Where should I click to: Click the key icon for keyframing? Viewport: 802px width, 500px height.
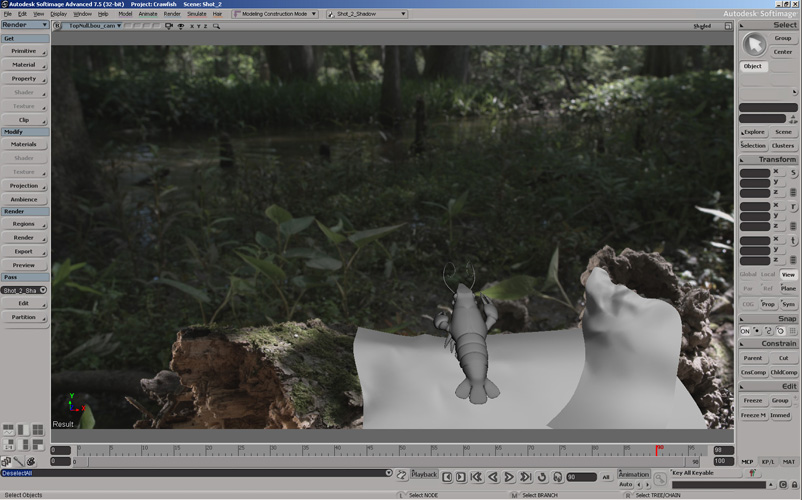(660, 479)
